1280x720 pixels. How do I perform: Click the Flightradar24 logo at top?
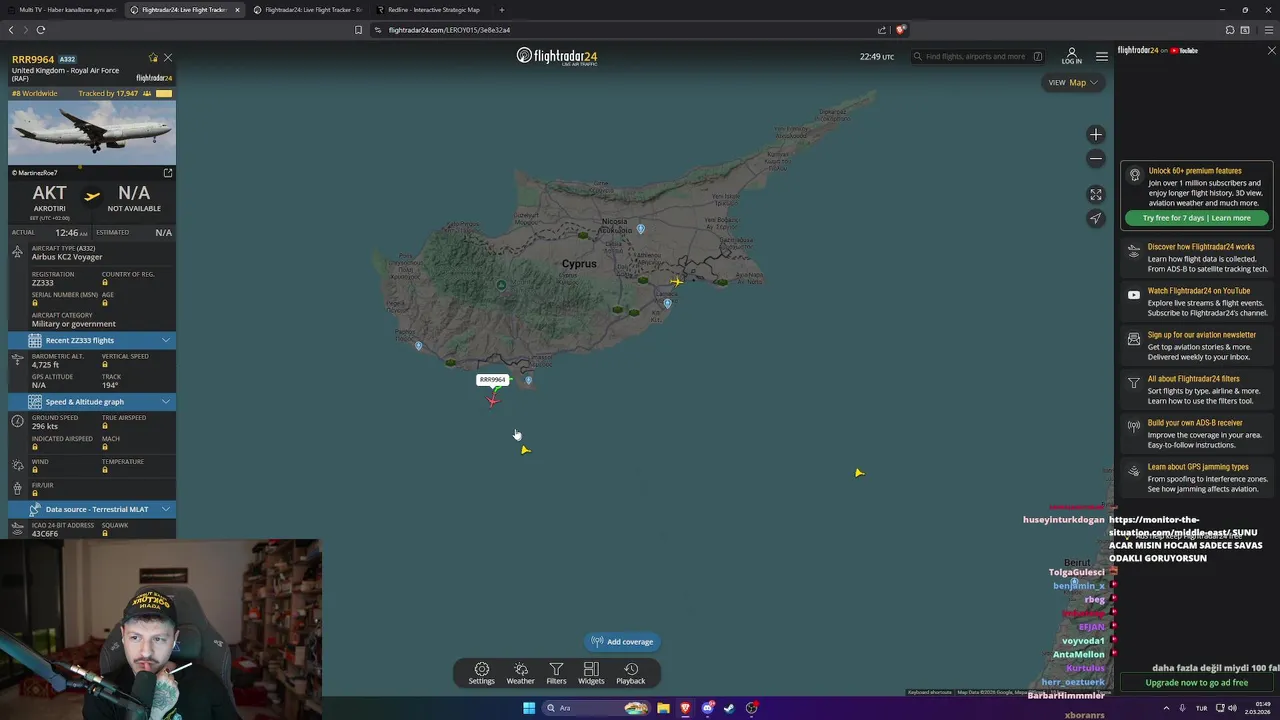coord(557,57)
